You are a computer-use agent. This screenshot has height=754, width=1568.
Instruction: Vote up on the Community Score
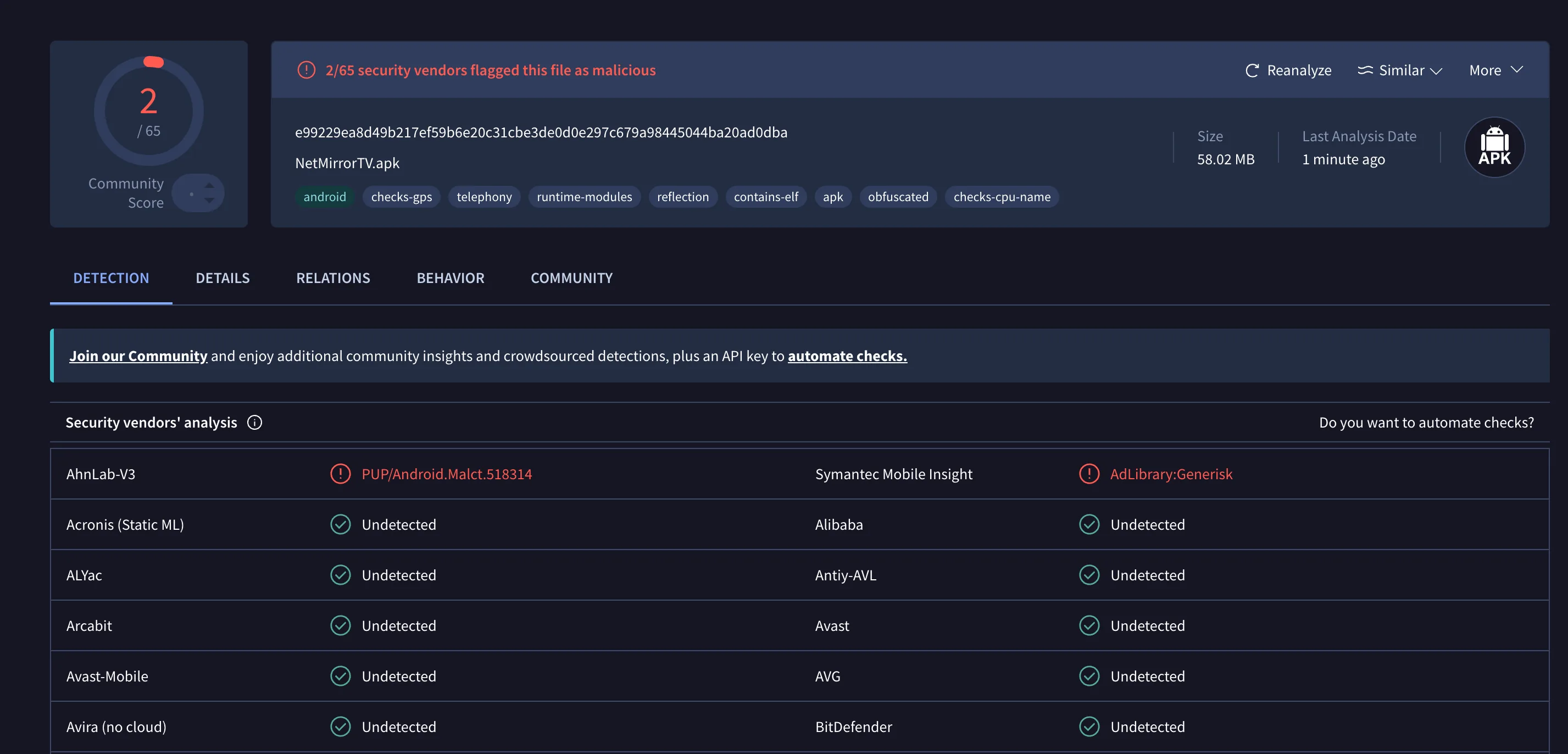[209, 185]
